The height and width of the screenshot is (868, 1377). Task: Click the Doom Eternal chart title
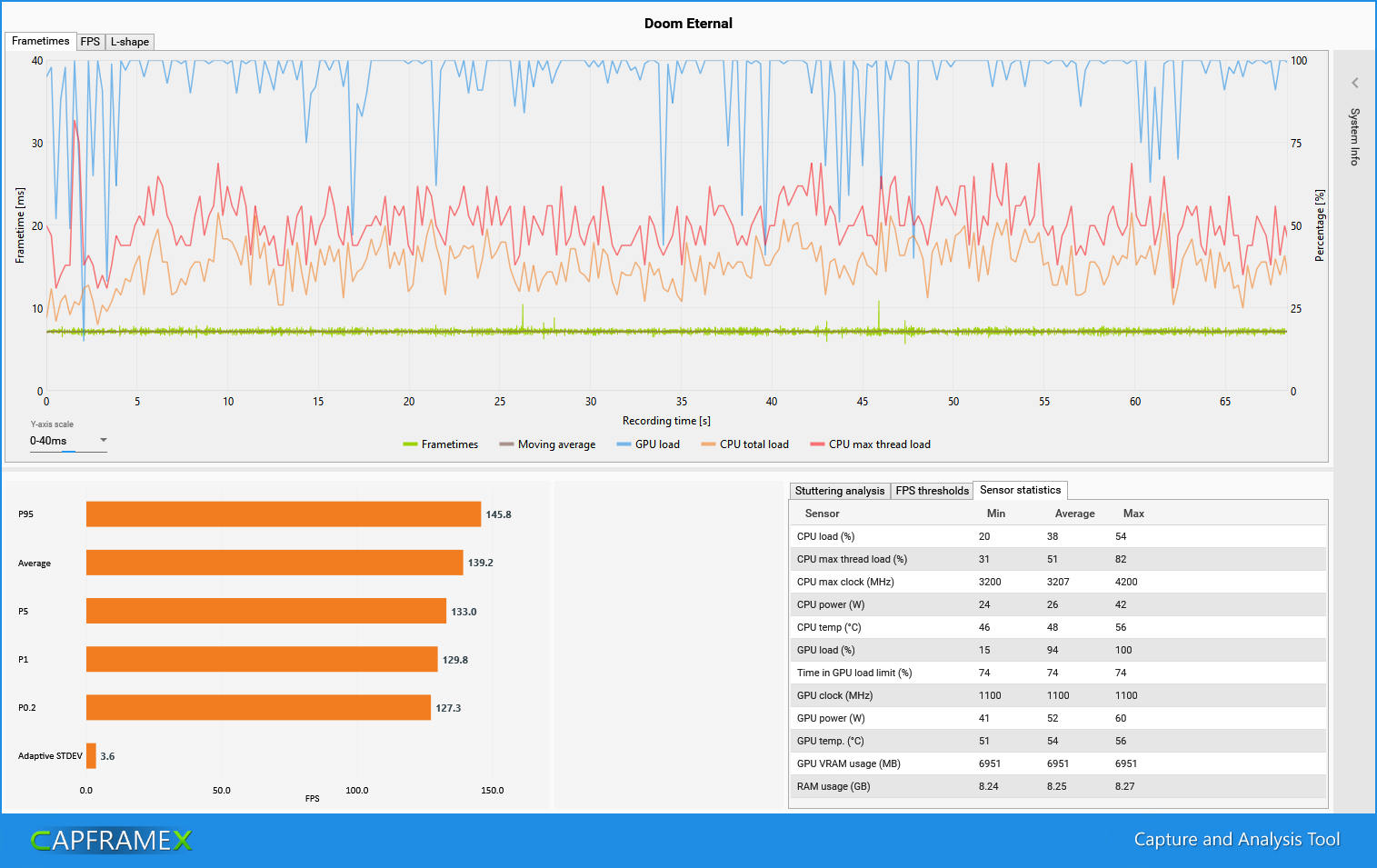click(x=688, y=24)
